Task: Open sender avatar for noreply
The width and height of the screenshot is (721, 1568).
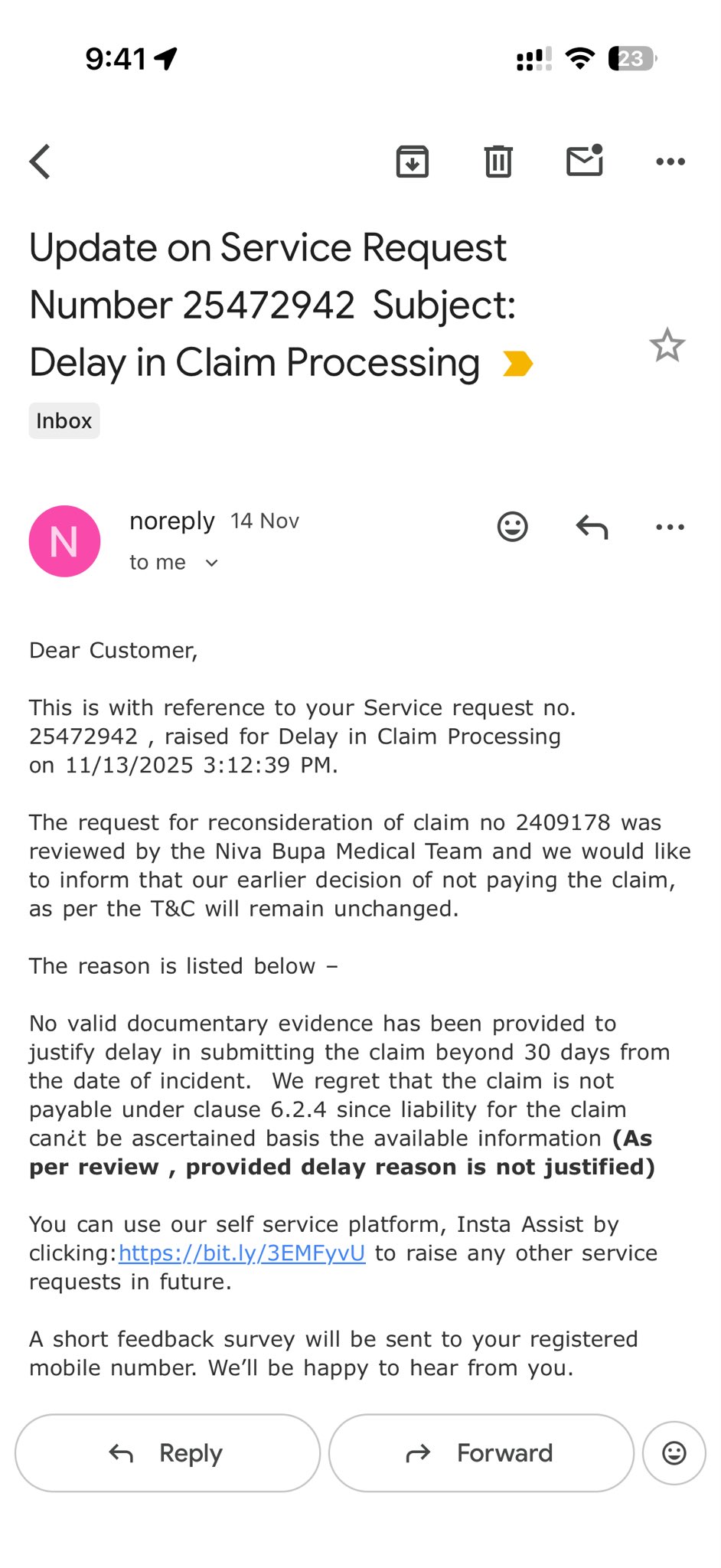Action: (64, 541)
